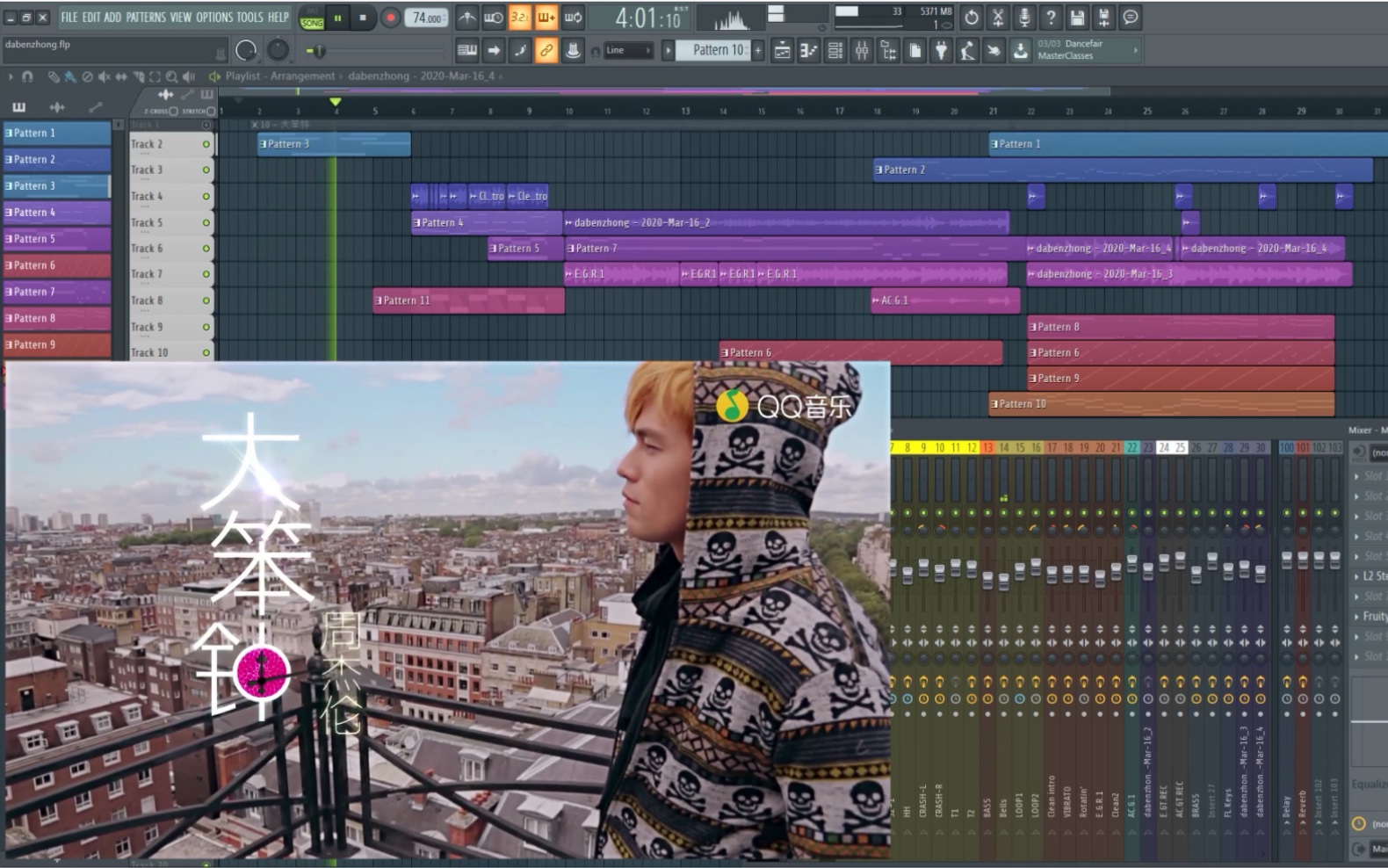Stop playback with the stop button
Image resolution: width=1388 pixels, height=868 pixels.
coord(363,18)
